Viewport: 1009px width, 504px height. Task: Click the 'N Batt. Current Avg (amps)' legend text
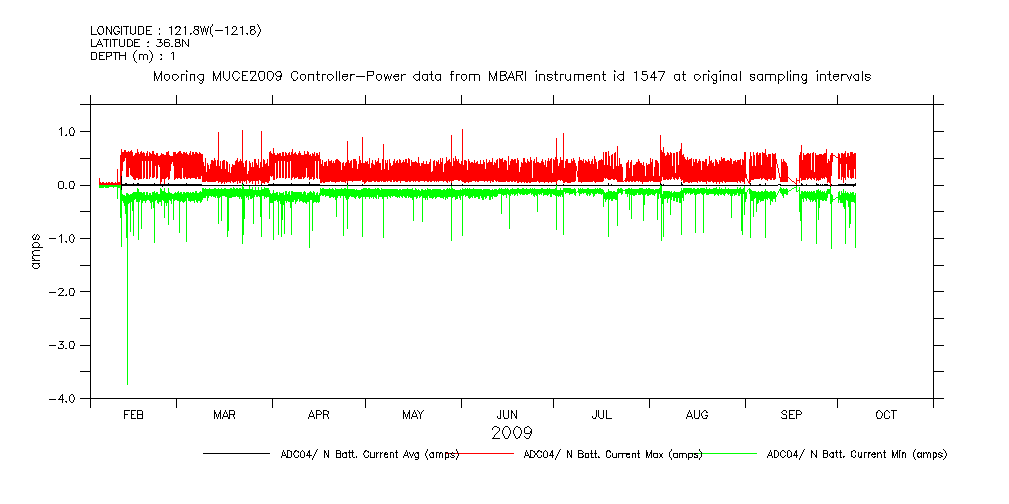tap(369, 454)
